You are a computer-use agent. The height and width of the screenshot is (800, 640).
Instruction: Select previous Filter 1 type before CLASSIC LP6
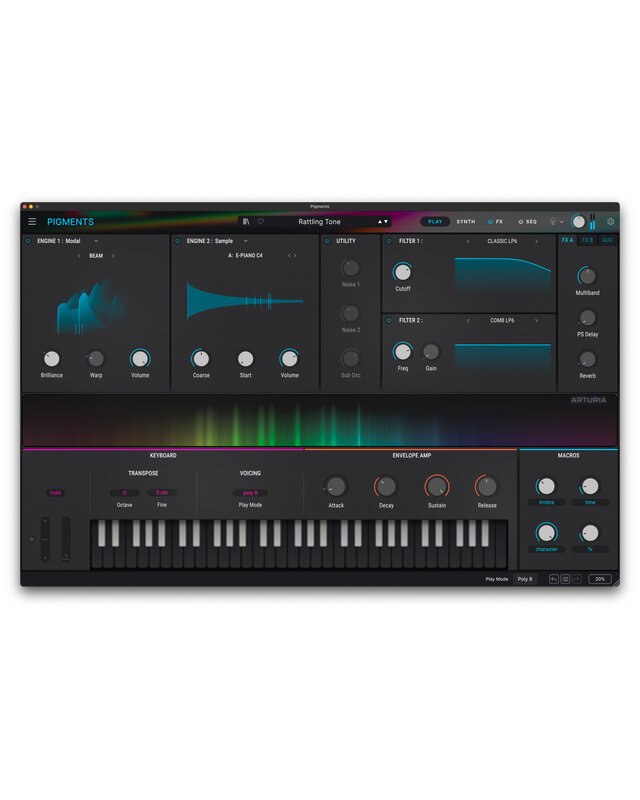click(x=468, y=241)
